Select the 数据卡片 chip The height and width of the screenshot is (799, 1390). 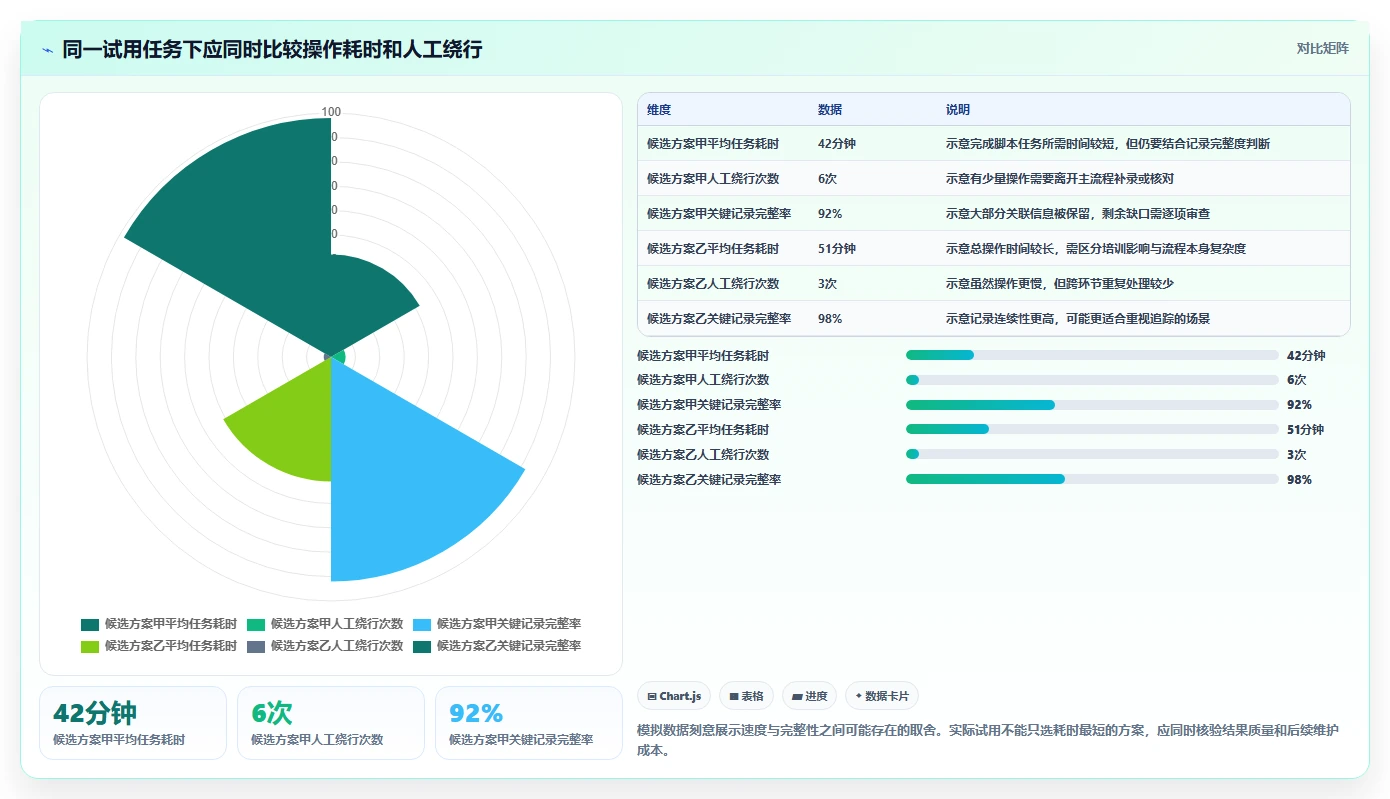(x=881, y=696)
